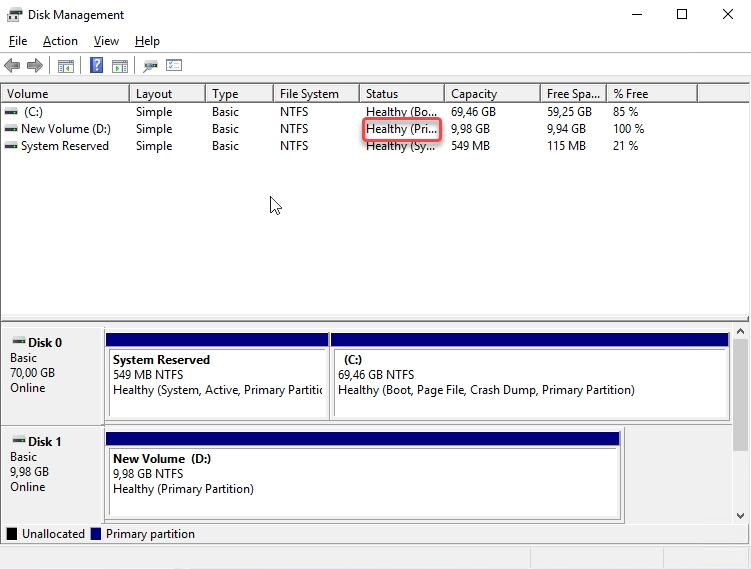Click the checklist settings toolbar icon
Image resolution: width=751 pixels, height=569 pixels.
[x=174, y=66]
